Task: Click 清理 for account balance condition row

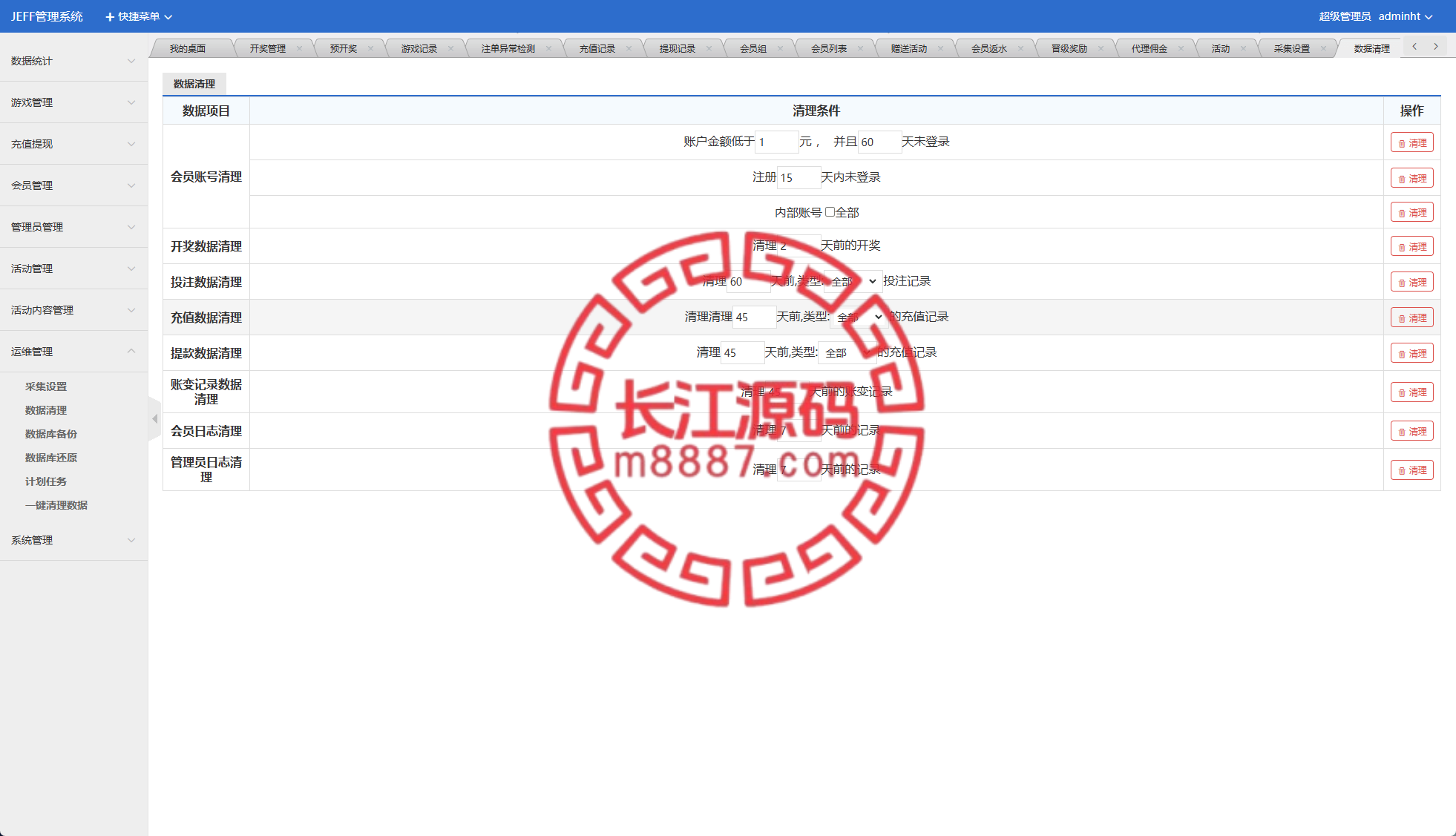Action: pyautogui.click(x=1411, y=142)
